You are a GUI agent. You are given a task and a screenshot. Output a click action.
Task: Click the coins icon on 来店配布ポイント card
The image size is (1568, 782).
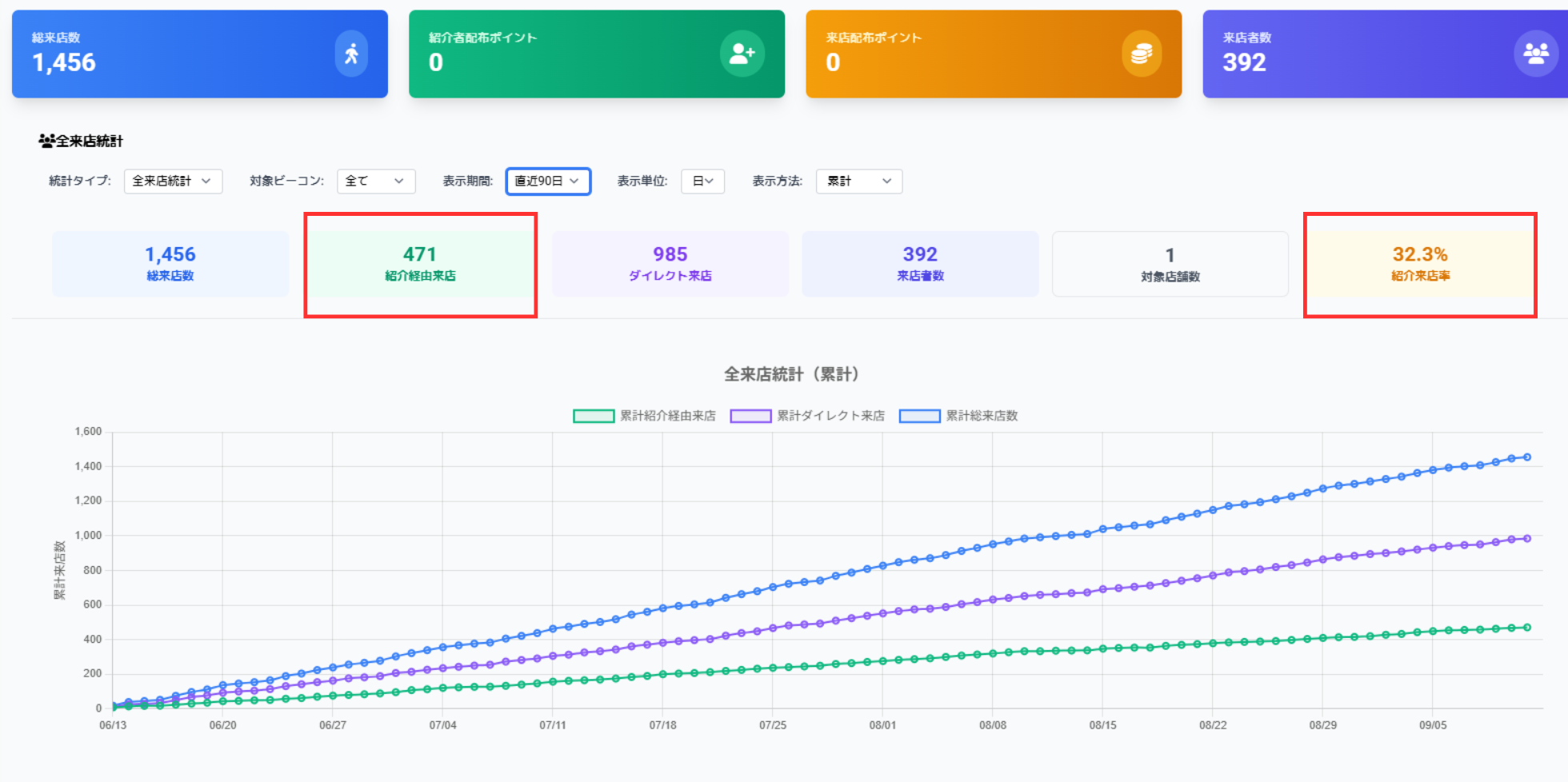pos(1141,54)
